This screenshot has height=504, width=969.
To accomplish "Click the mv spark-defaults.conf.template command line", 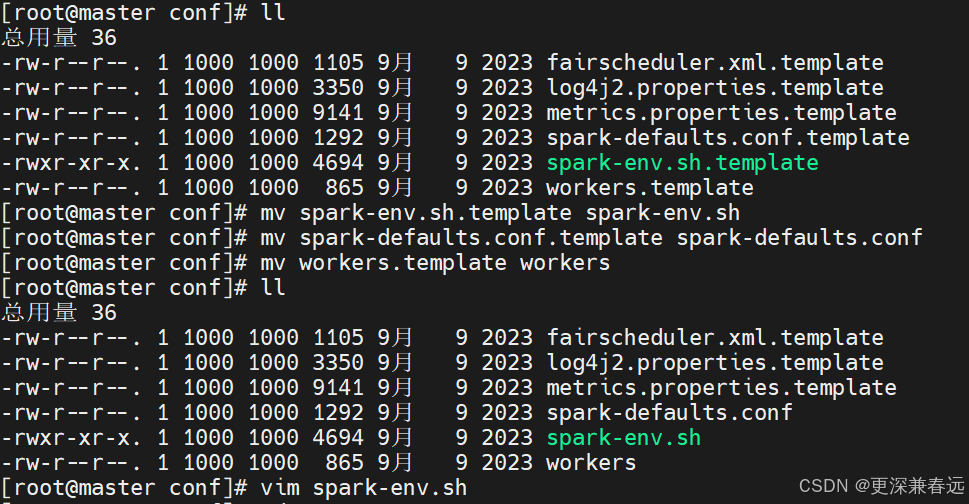I will click(x=591, y=238).
